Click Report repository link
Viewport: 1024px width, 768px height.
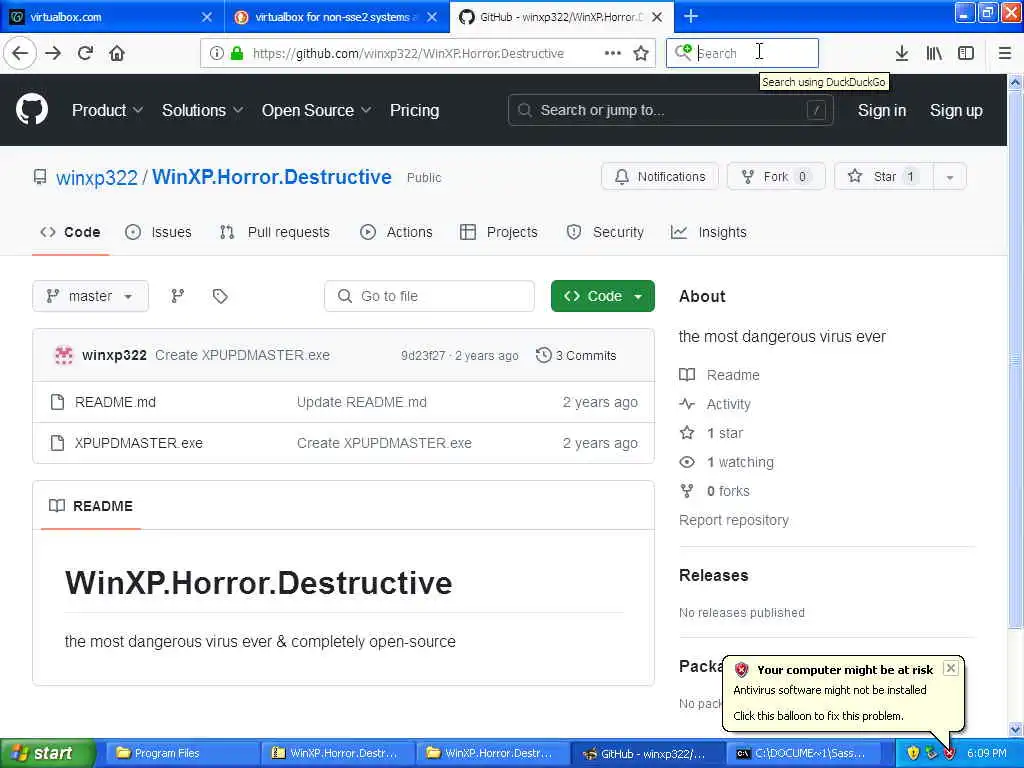click(x=733, y=520)
